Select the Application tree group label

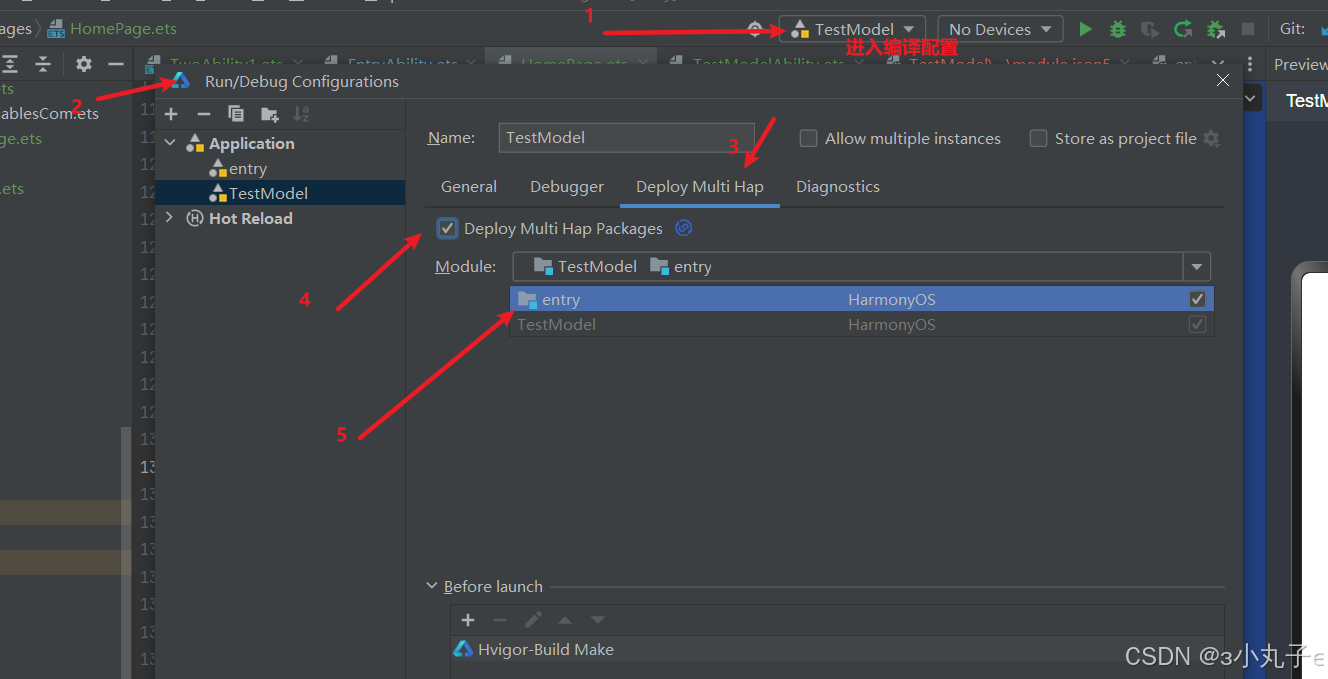(x=252, y=143)
